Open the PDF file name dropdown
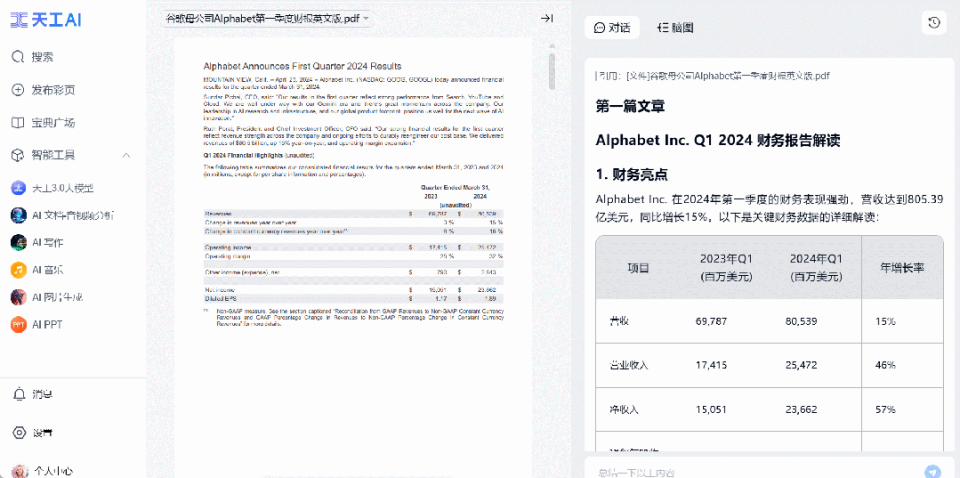 [268, 19]
